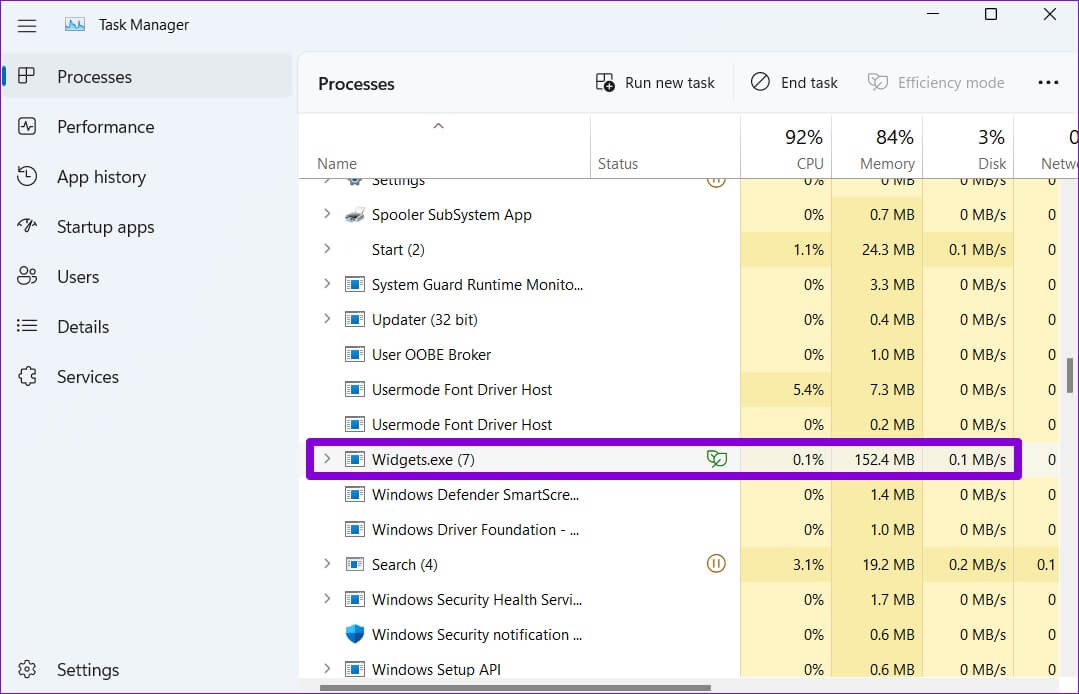
Task: Click the End task circle-slash icon
Action: [760, 82]
